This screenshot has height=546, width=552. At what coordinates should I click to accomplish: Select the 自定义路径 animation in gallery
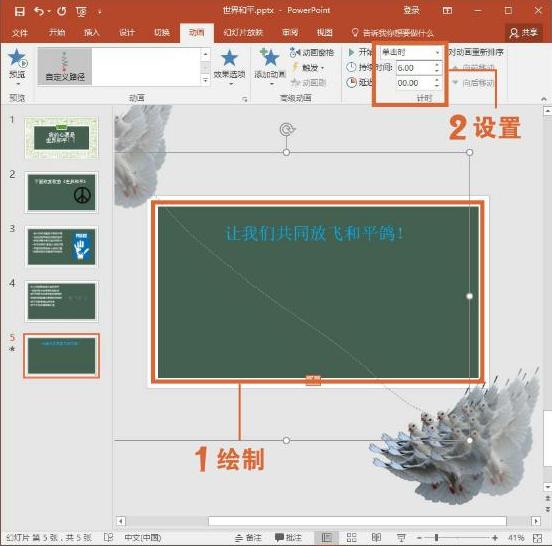tap(65, 67)
